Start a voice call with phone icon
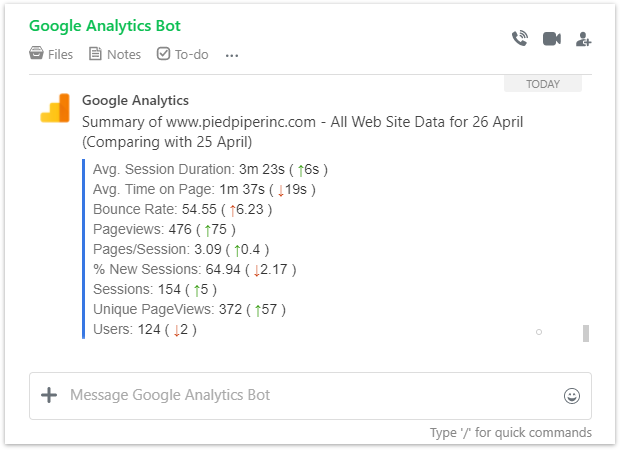Screen dimensions: 620x450 click(x=520, y=38)
